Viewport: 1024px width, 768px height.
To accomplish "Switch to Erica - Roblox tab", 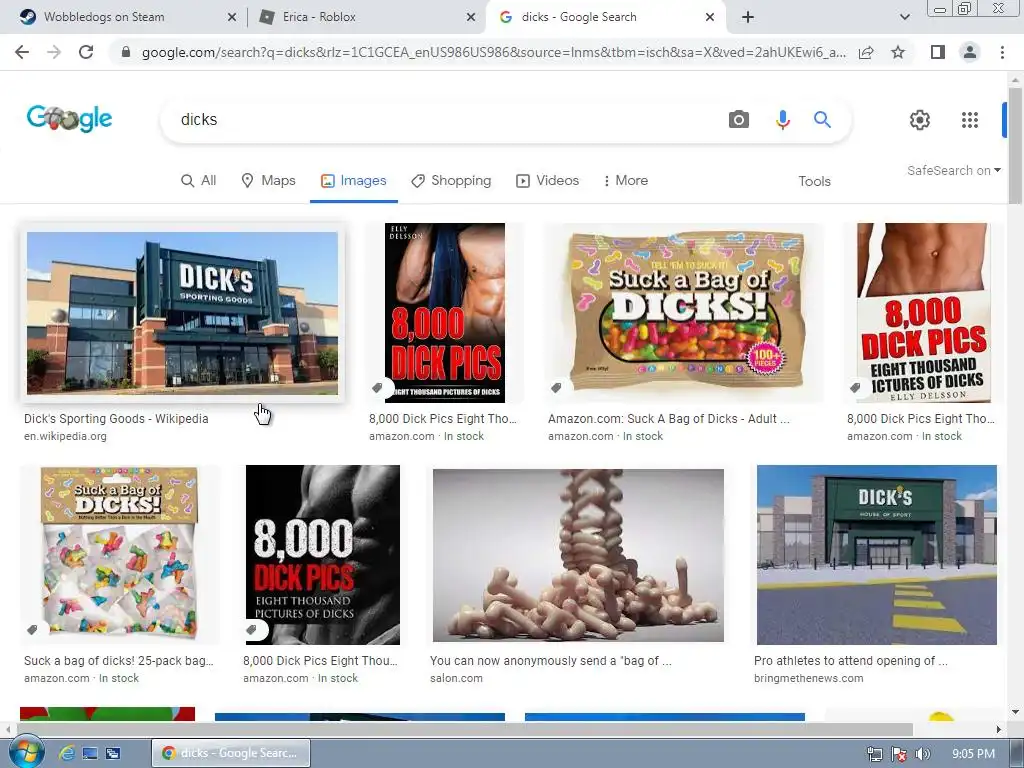I will point(366,17).
